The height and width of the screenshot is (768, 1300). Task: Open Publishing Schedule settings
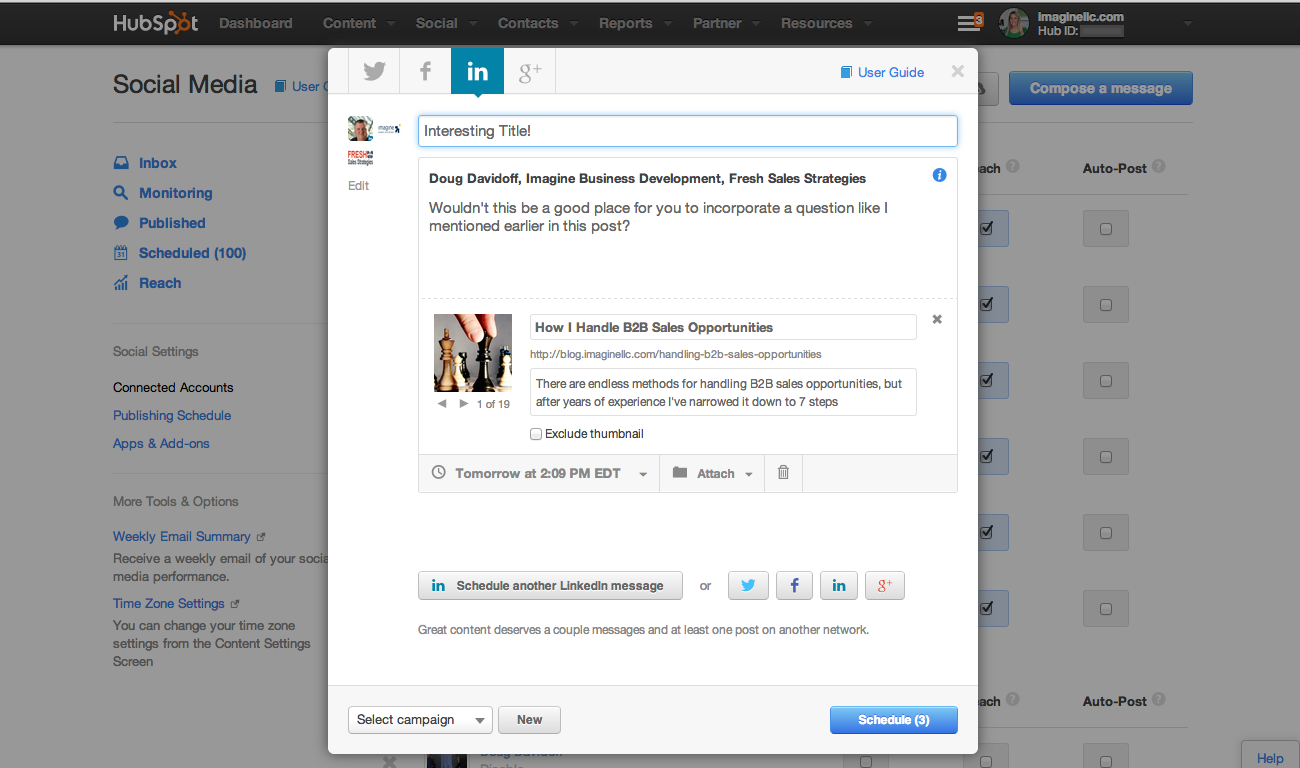tap(172, 415)
